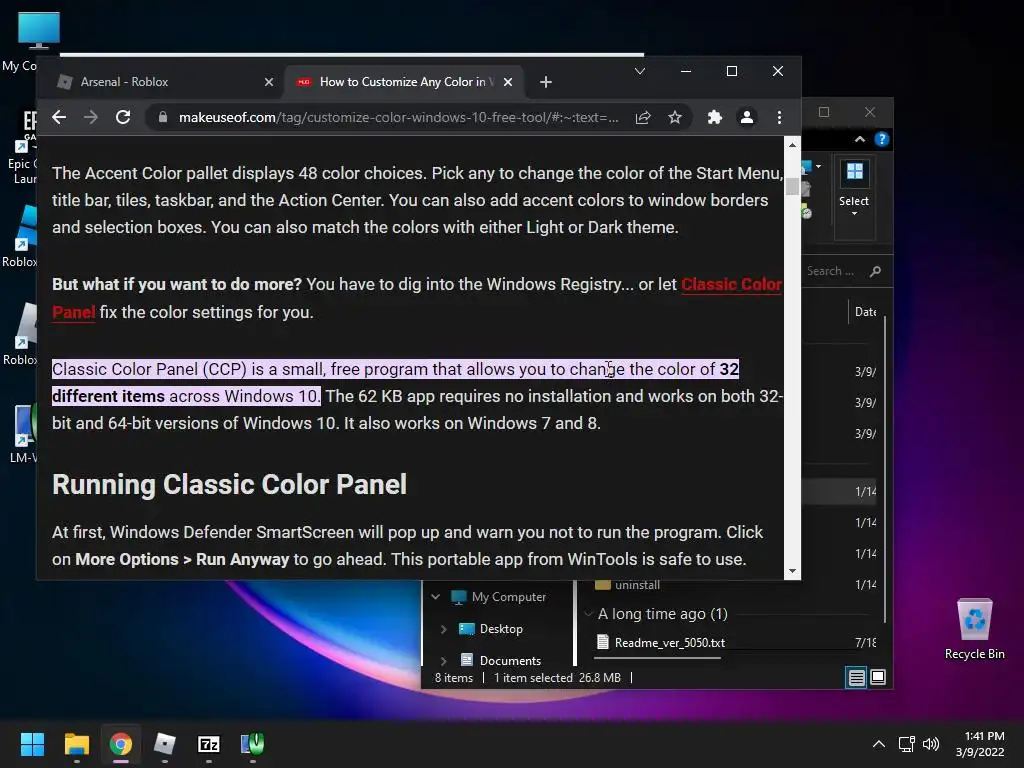
Task: Open the Recycle Bin desktop icon
Action: (x=974, y=629)
